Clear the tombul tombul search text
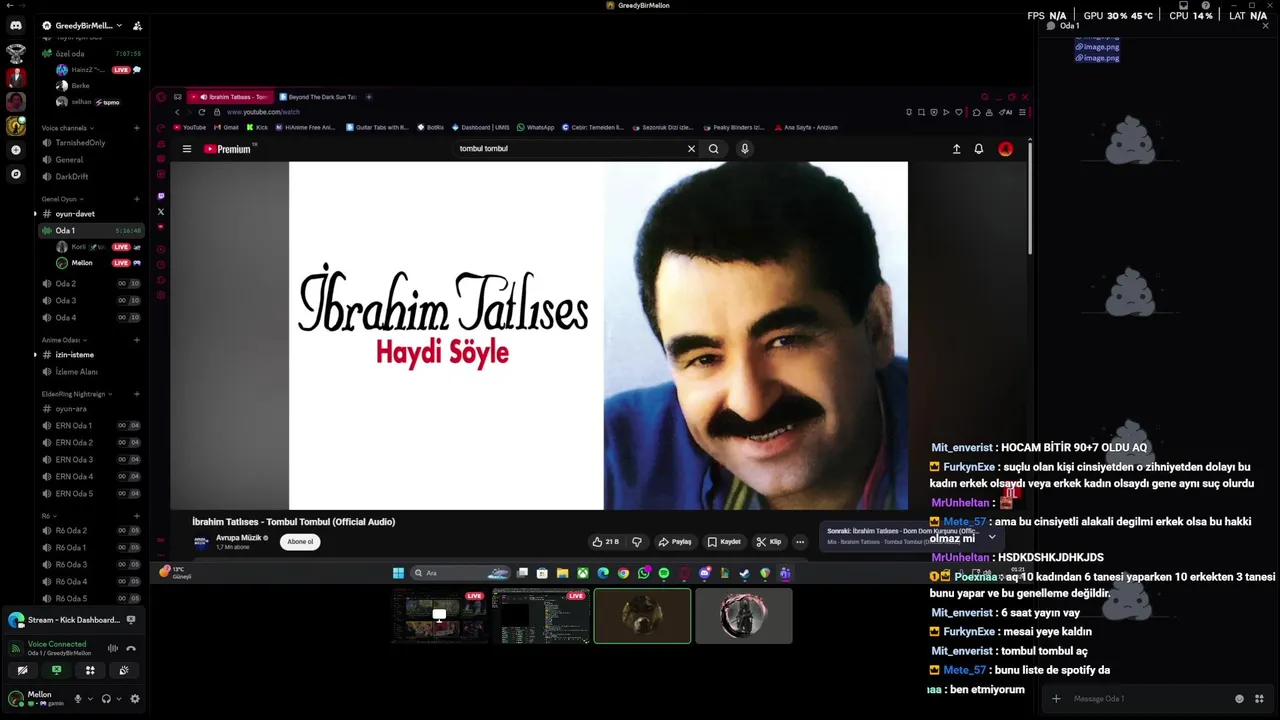 pos(691,149)
